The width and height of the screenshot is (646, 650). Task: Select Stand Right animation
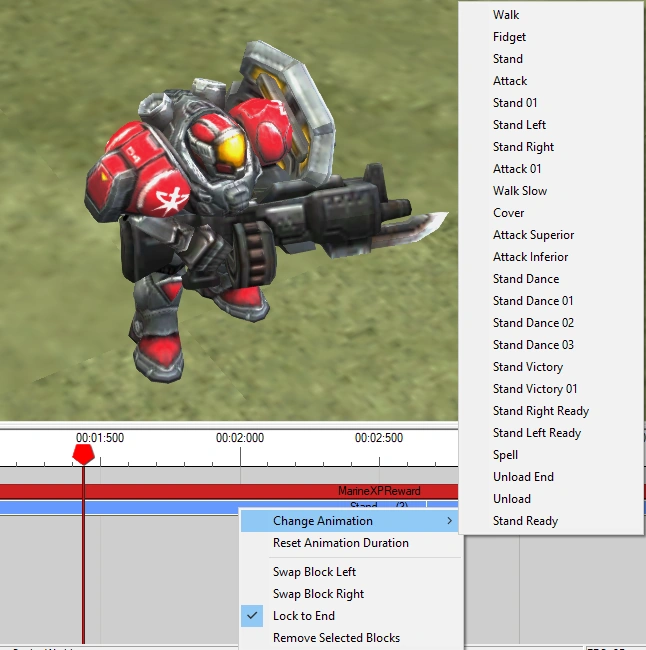click(x=551, y=147)
